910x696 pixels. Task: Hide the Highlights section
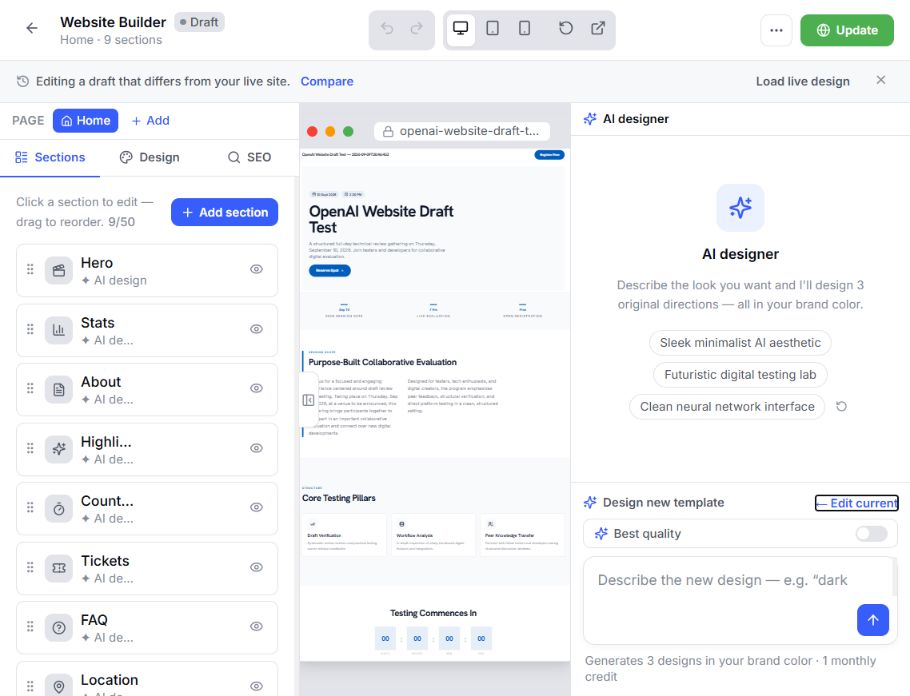click(x=257, y=448)
